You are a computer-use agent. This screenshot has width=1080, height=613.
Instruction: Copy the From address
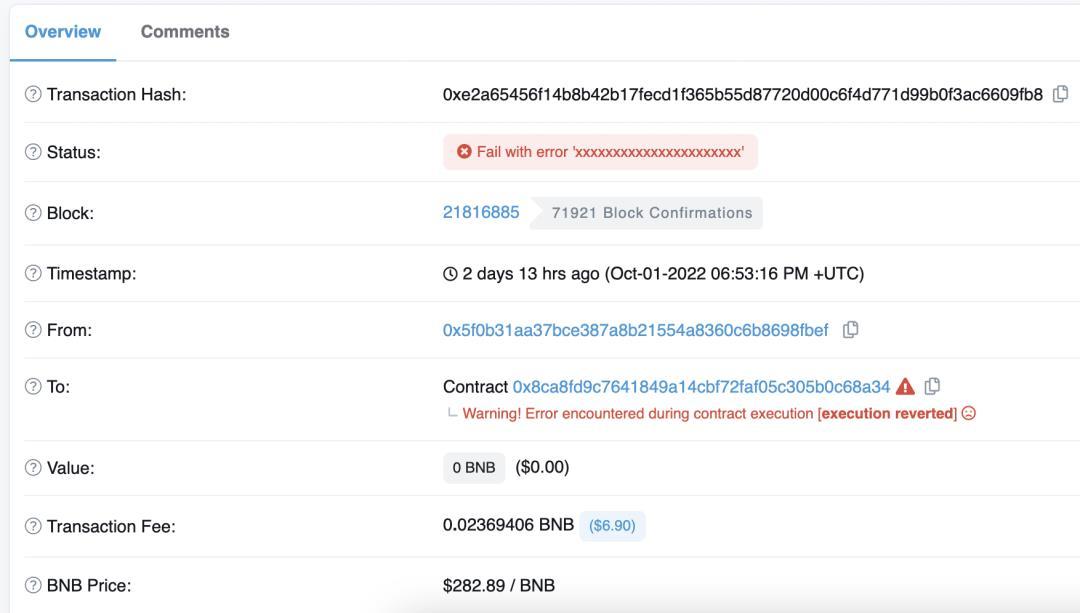(x=851, y=330)
